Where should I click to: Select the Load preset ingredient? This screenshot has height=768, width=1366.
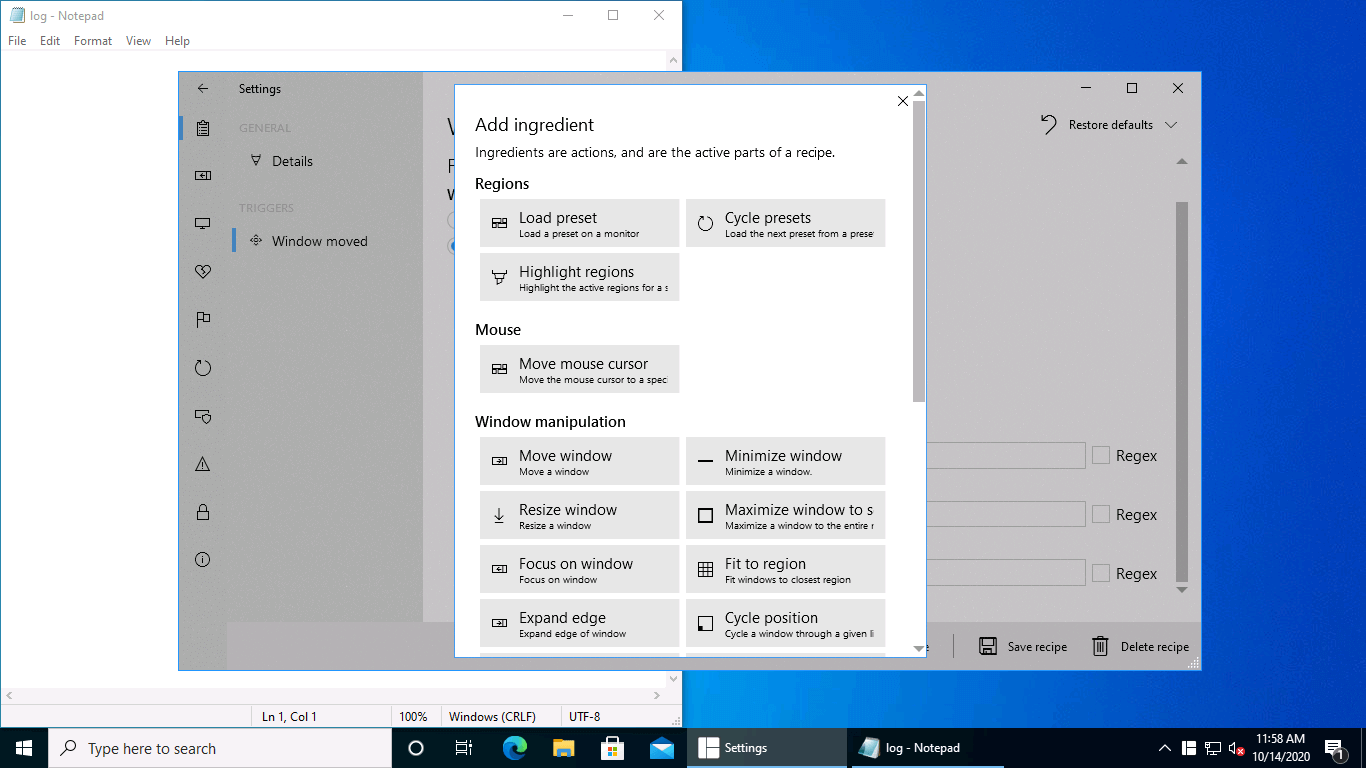(579, 223)
